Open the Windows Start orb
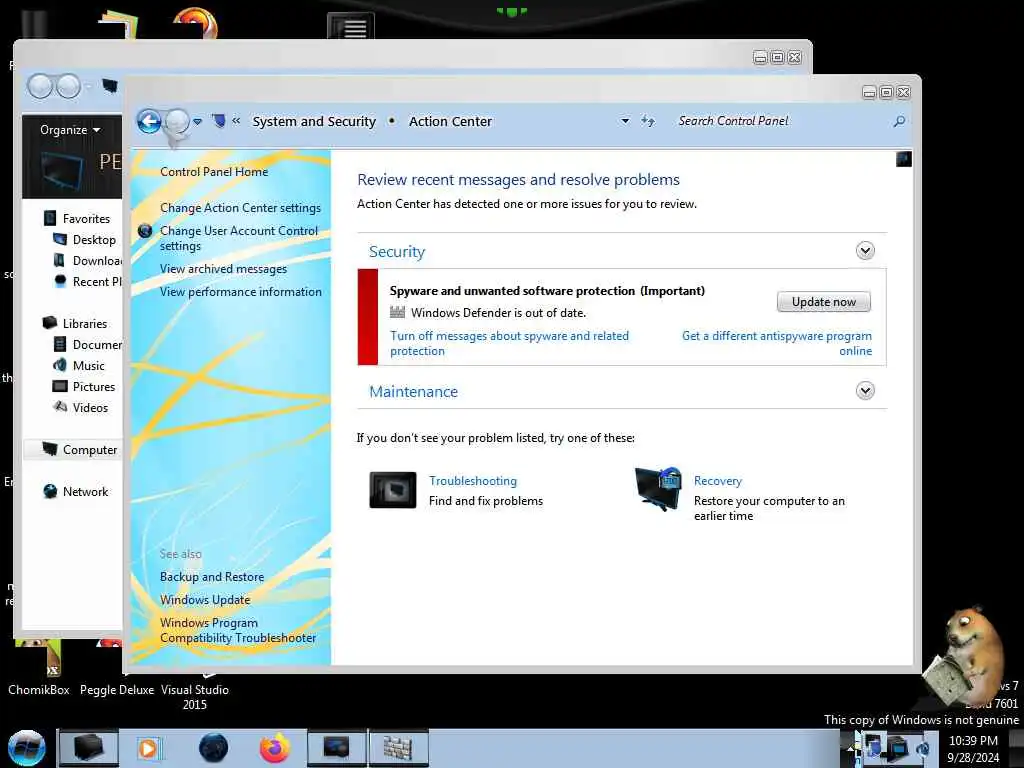 [26, 748]
